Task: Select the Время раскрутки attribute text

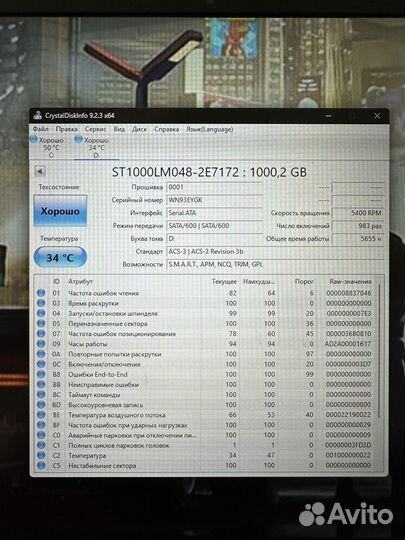Action: tap(93, 303)
